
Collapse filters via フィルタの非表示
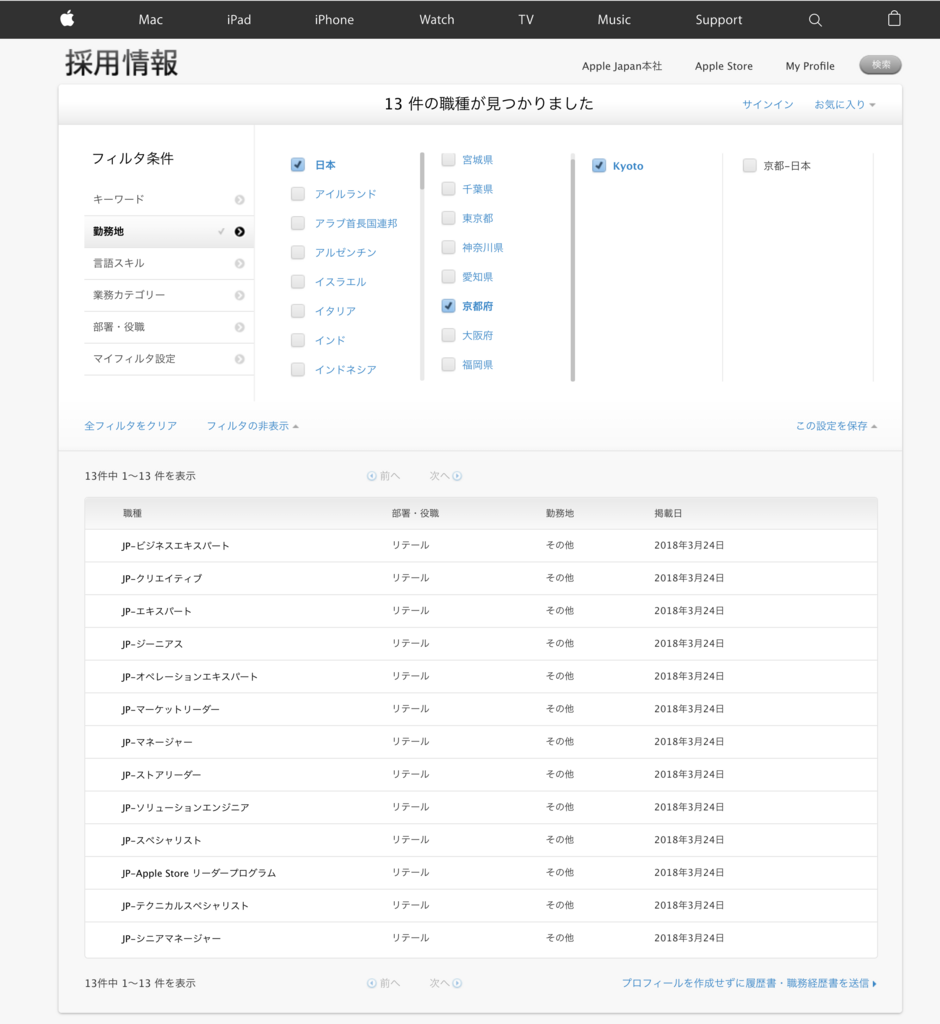pos(253,426)
